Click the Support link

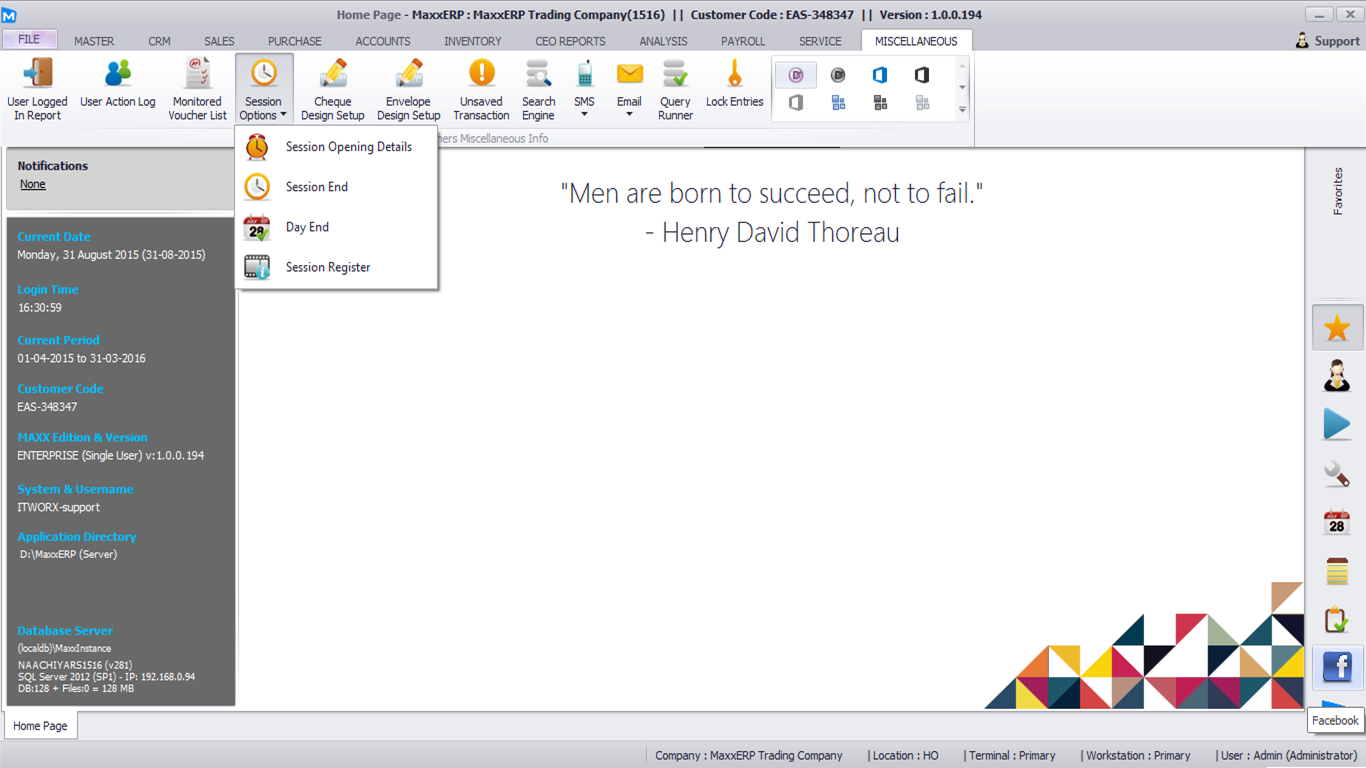(x=1327, y=41)
